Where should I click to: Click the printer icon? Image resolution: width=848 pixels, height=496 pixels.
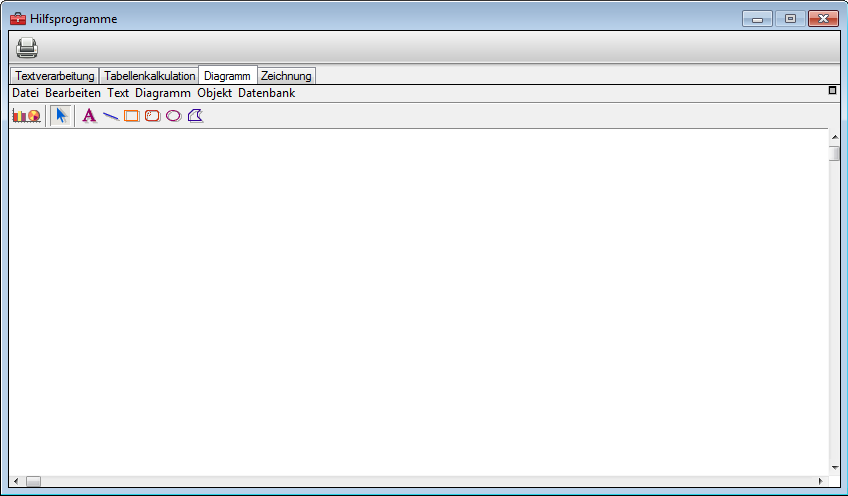coord(27,47)
